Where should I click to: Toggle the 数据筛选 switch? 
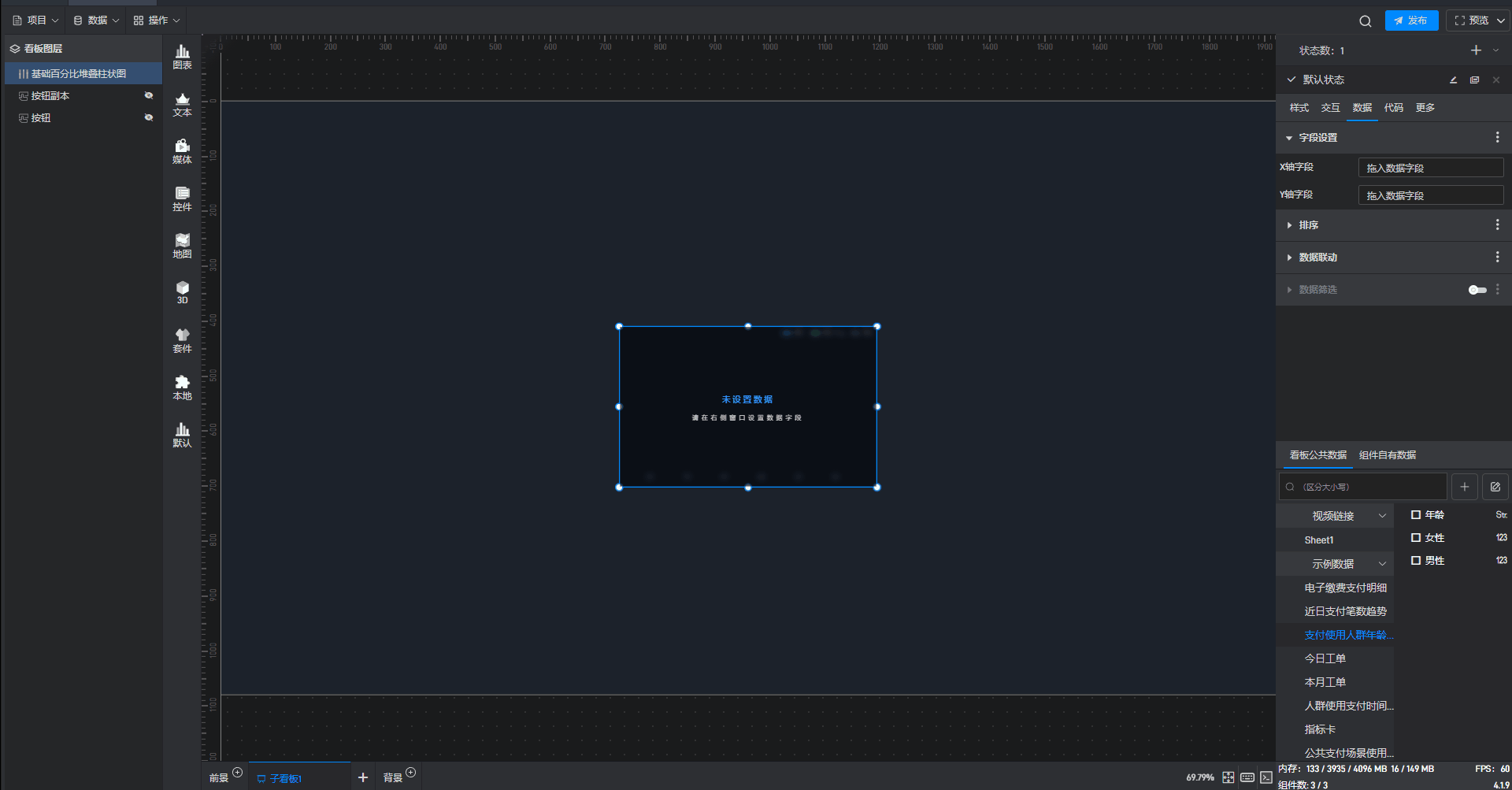point(1477,290)
